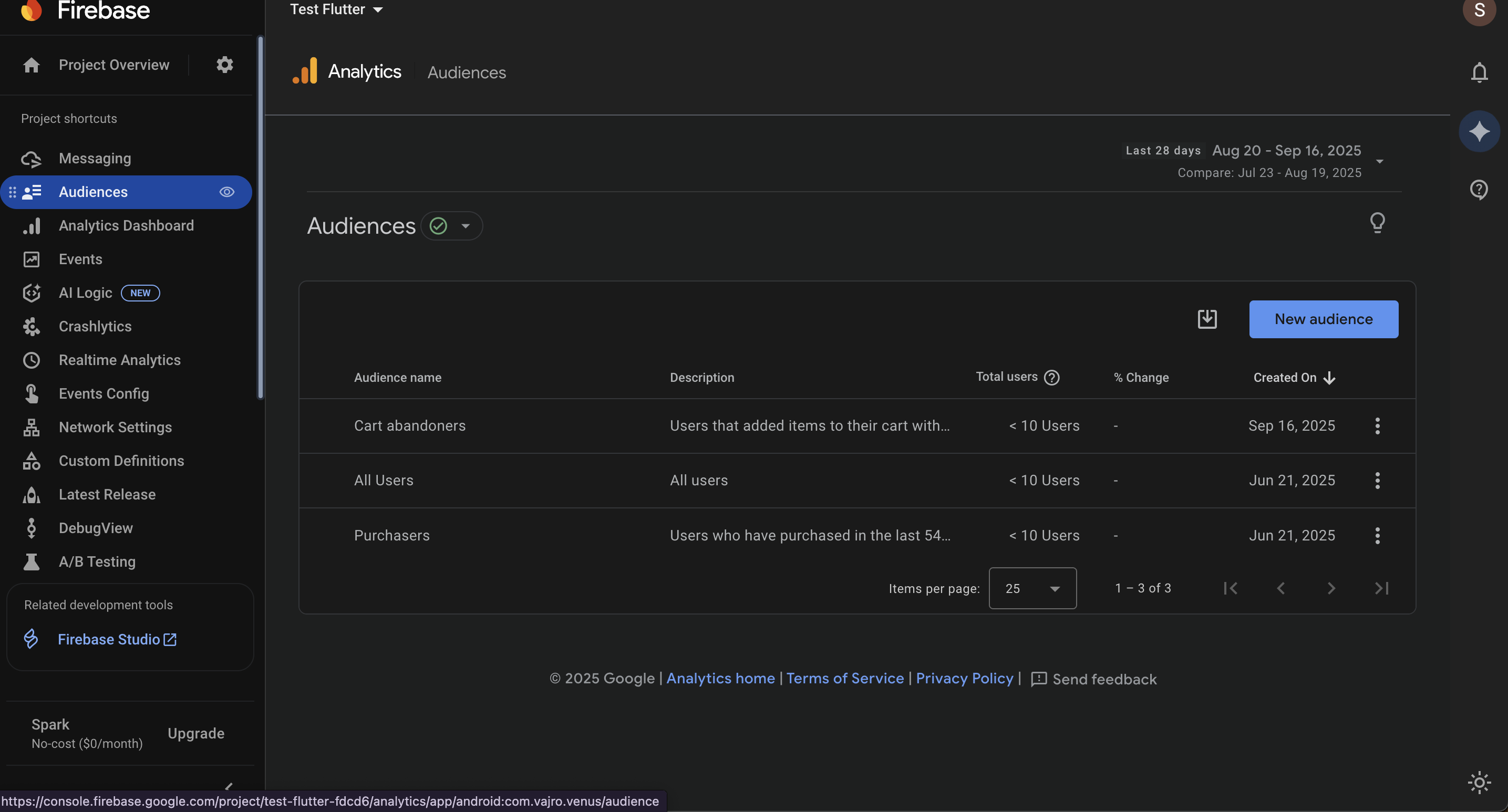Click the notifications bell icon
The height and width of the screenshot is (812, 1508).
[1479, 72]
